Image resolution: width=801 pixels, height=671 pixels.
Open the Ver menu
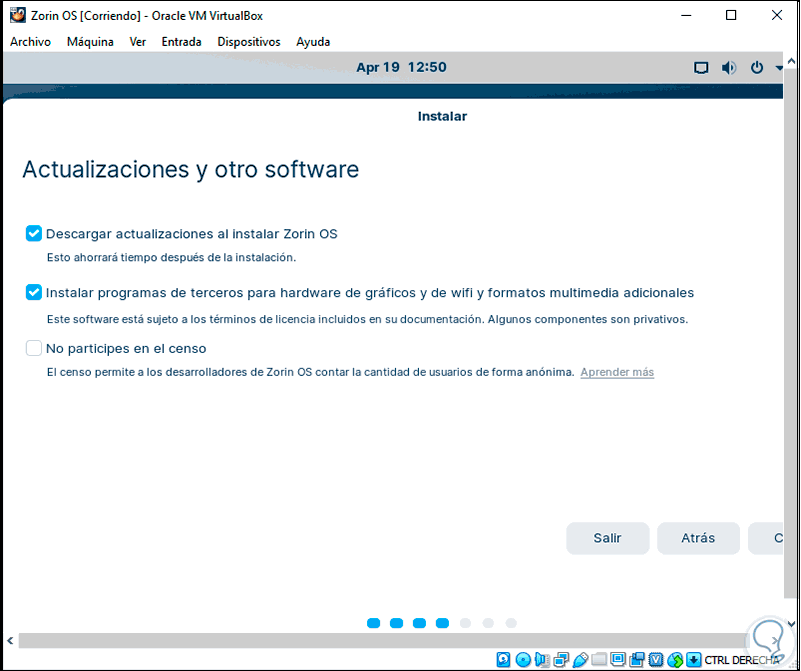pyautogui.click(x=137, y=42)
